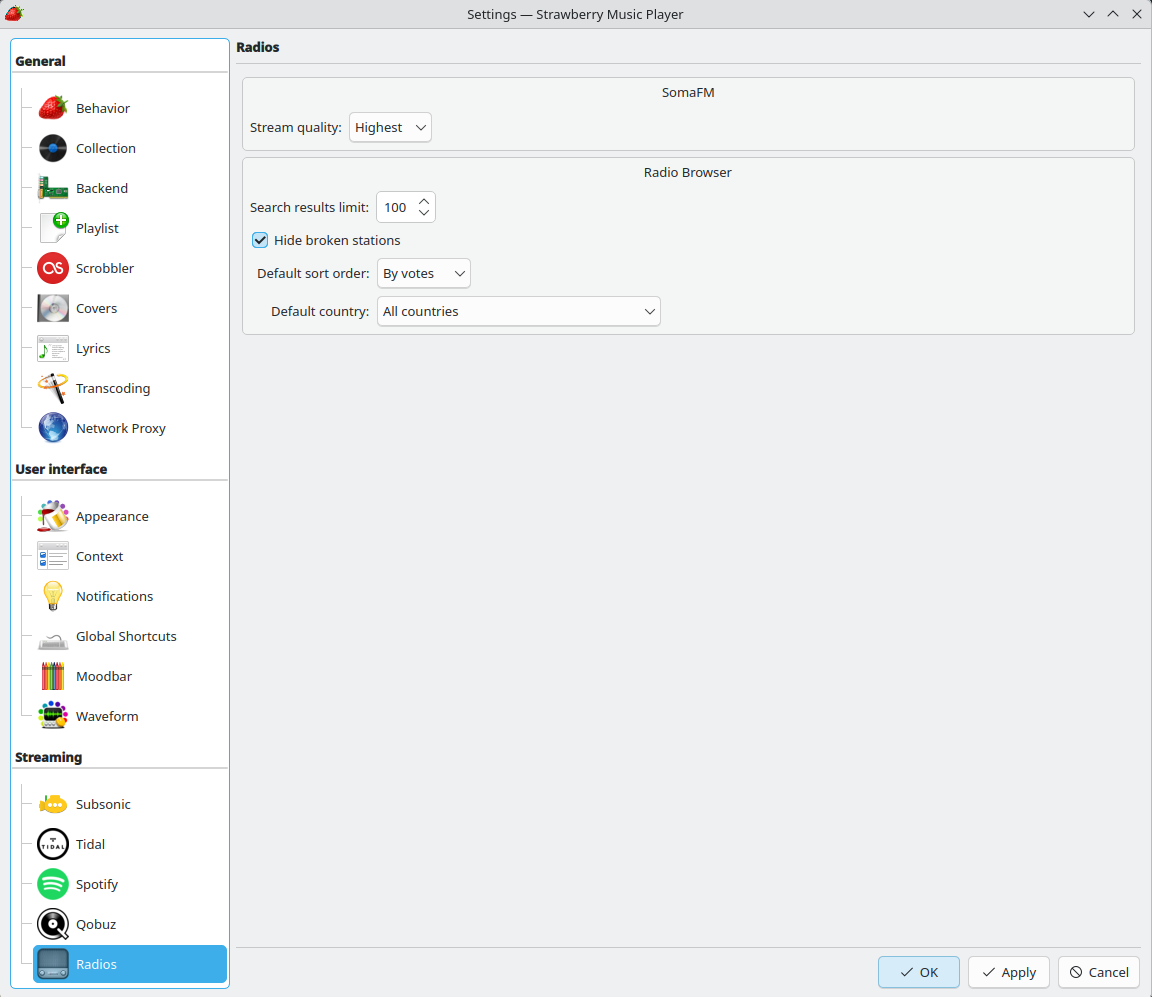Viewport: 1152px width, 997px height.
Task: Open the Default country dropdown
Action: click(x=519, y=312)
